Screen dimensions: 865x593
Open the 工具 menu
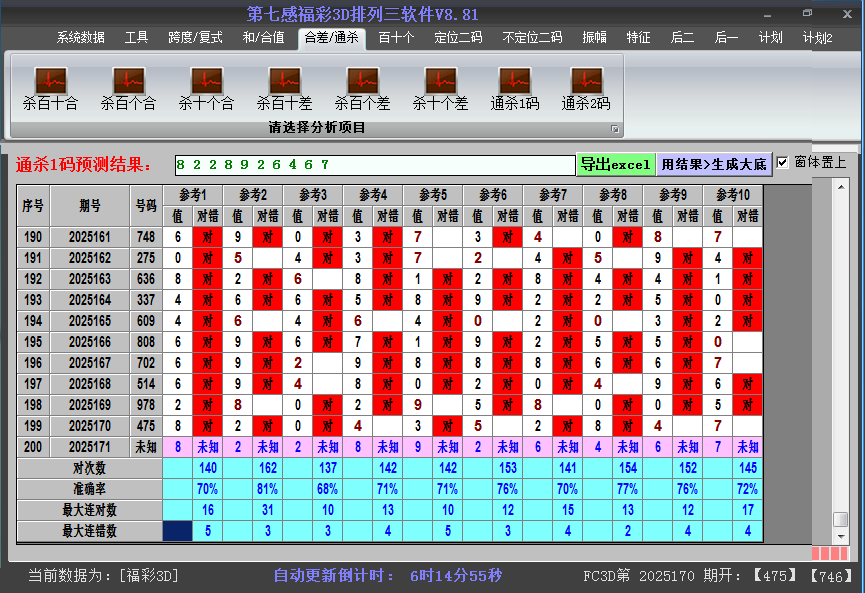tap(136, 38)
